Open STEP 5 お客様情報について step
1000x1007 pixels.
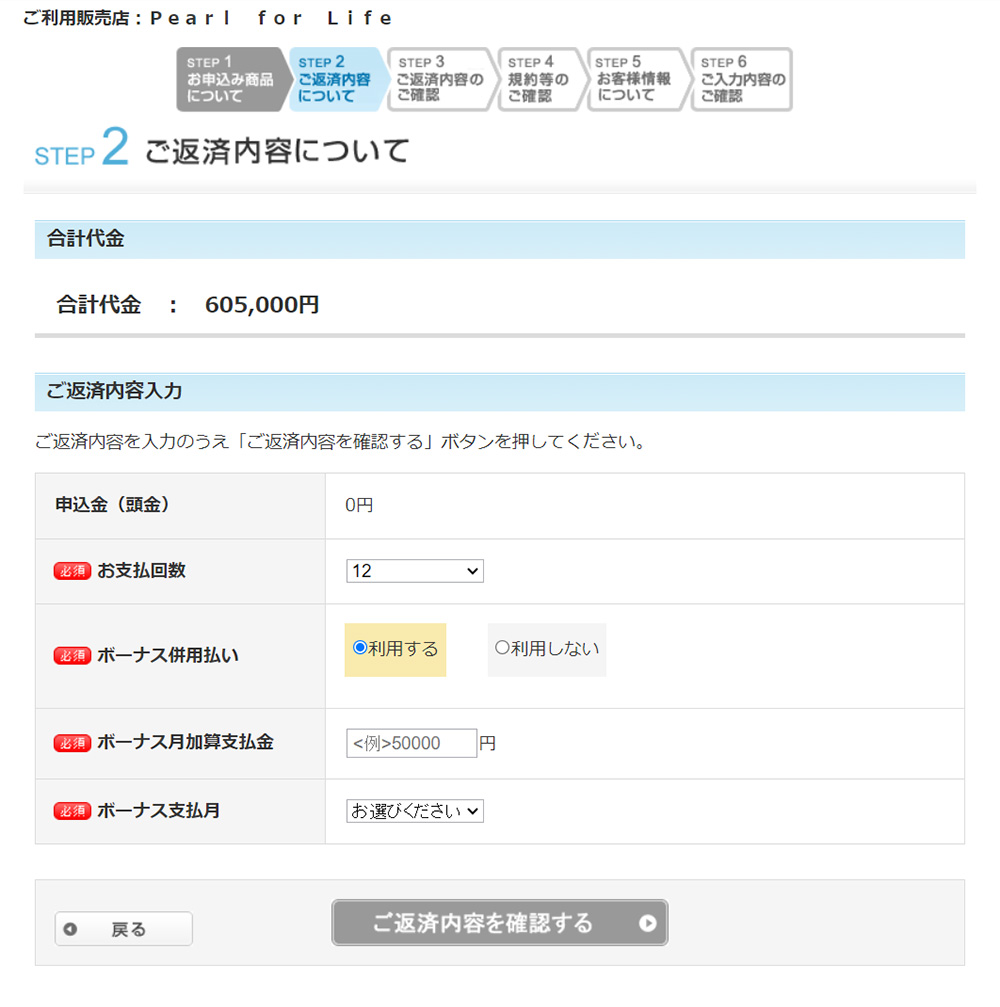634,79
